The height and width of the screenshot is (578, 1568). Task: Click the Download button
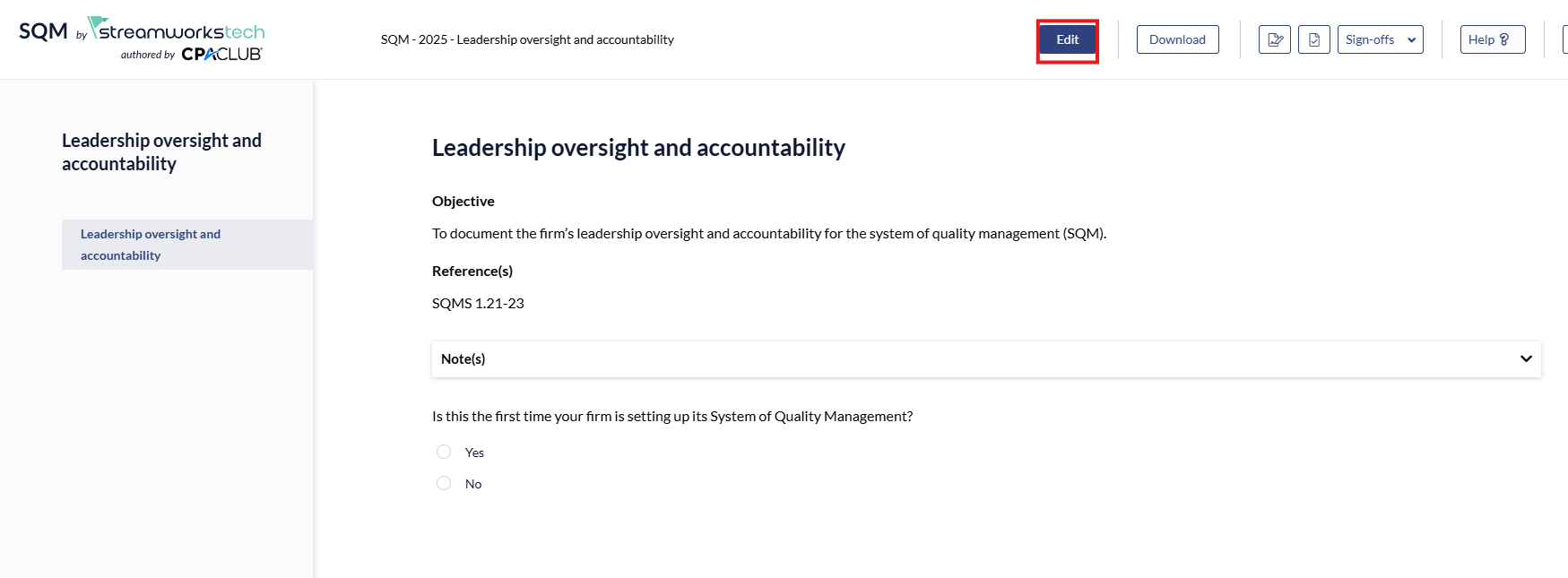pyautogui.click(x=1177, y=39)
